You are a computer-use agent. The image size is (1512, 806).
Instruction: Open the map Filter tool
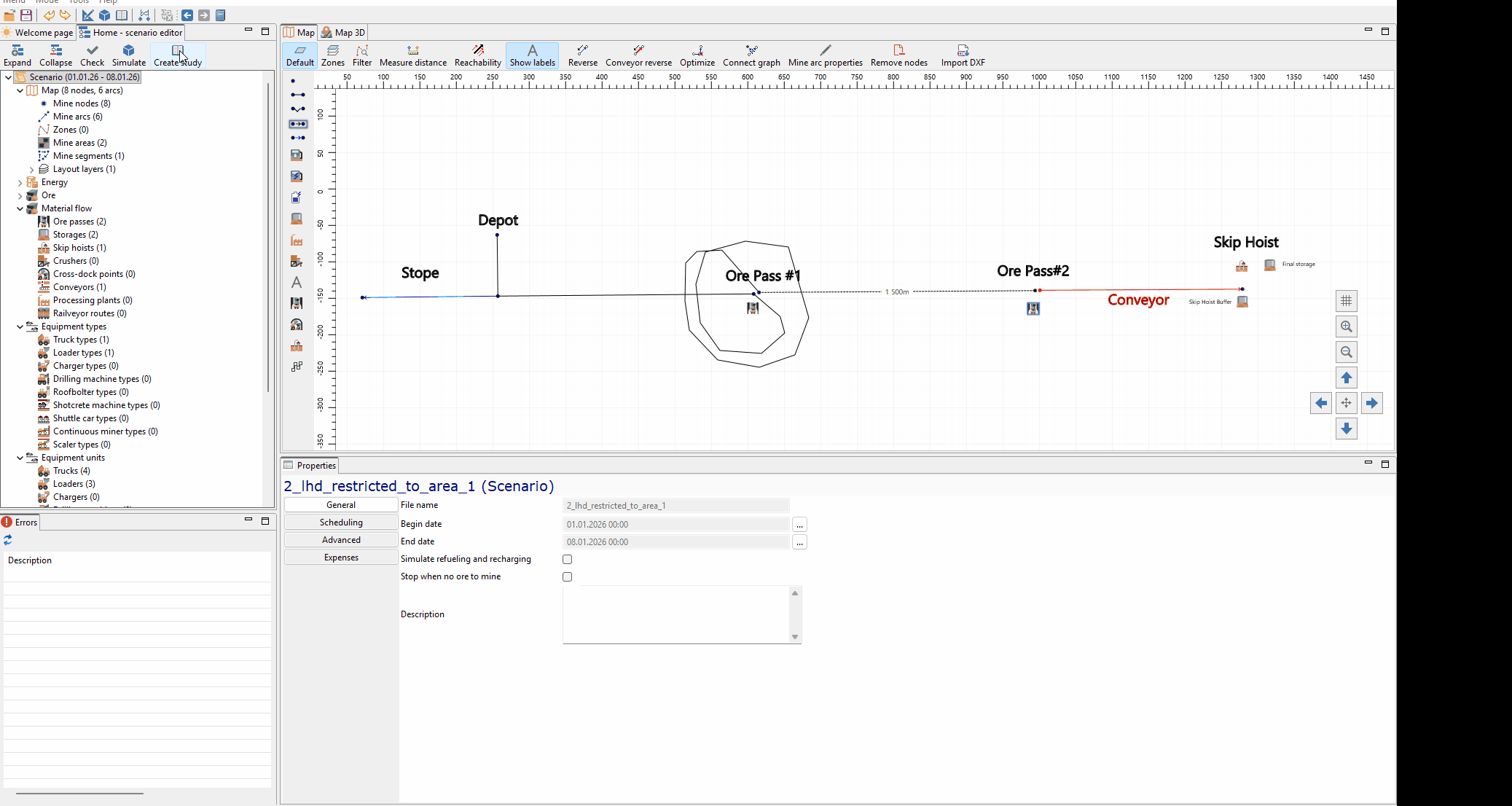pyautogui.click(x=362, y=55)
